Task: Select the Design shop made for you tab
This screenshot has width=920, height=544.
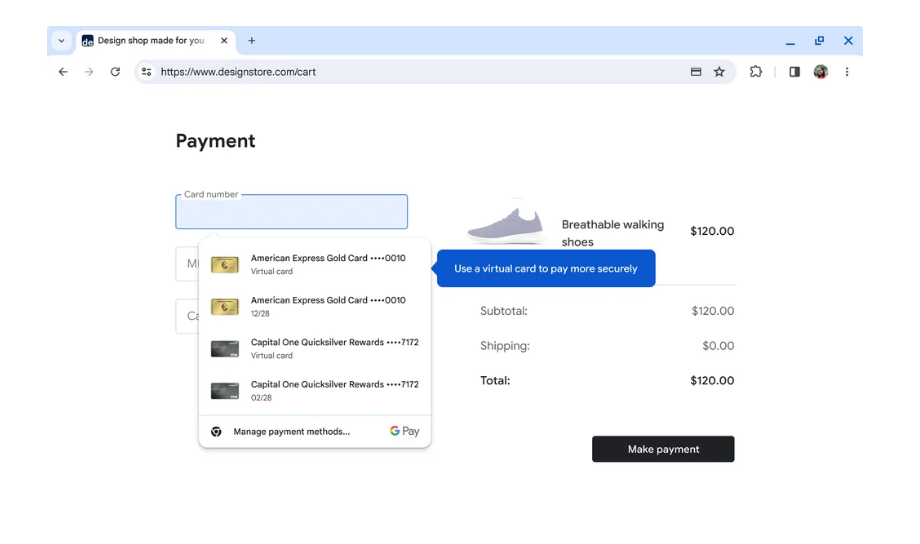Action: click(150, 41)
